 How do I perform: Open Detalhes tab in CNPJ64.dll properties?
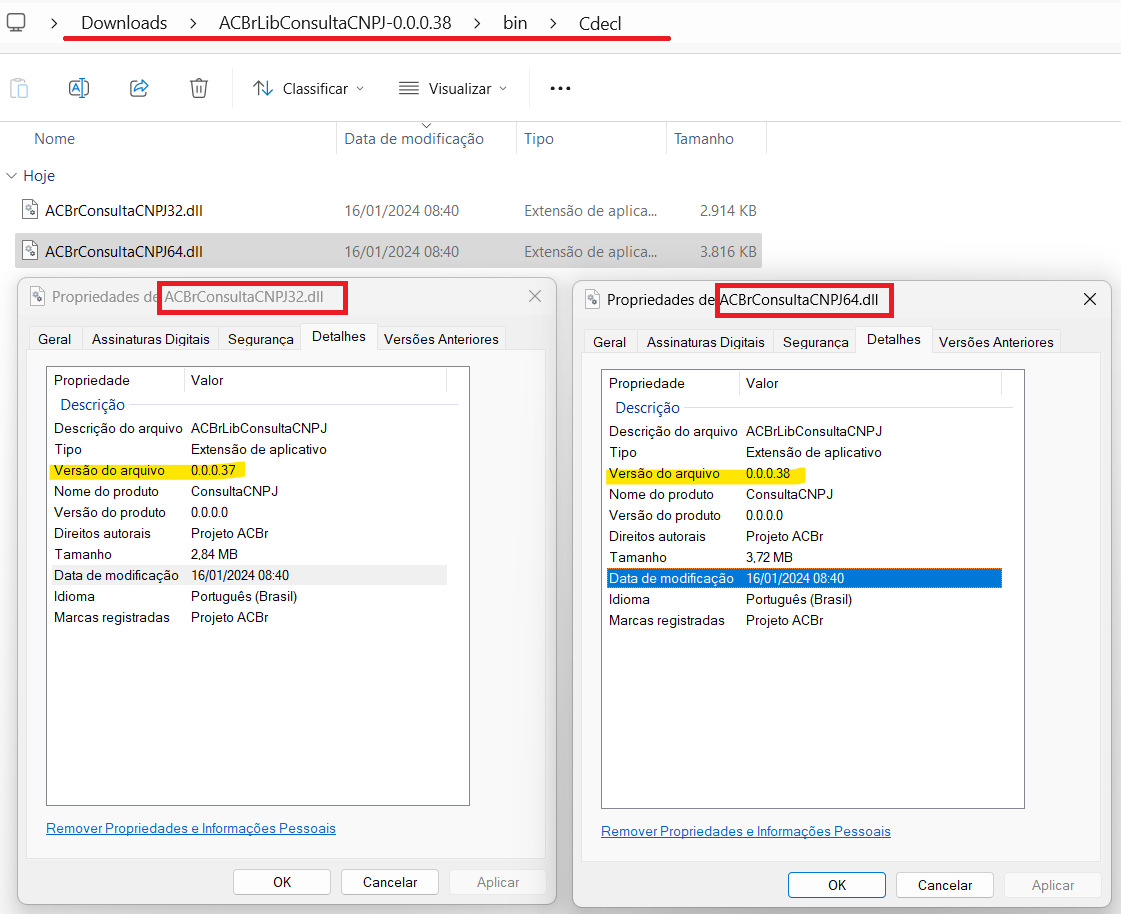point(894,339)
